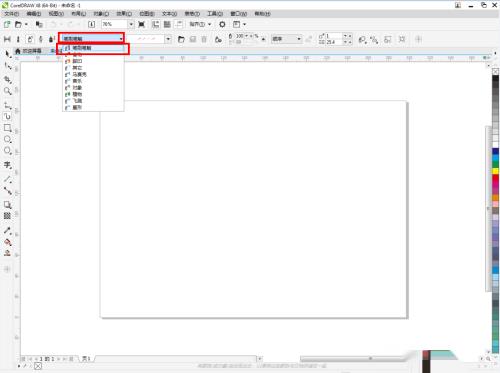Toggle the Calligraphic mode button
Image resolution: width=500 pixels, height=373 pixels.
41,39
